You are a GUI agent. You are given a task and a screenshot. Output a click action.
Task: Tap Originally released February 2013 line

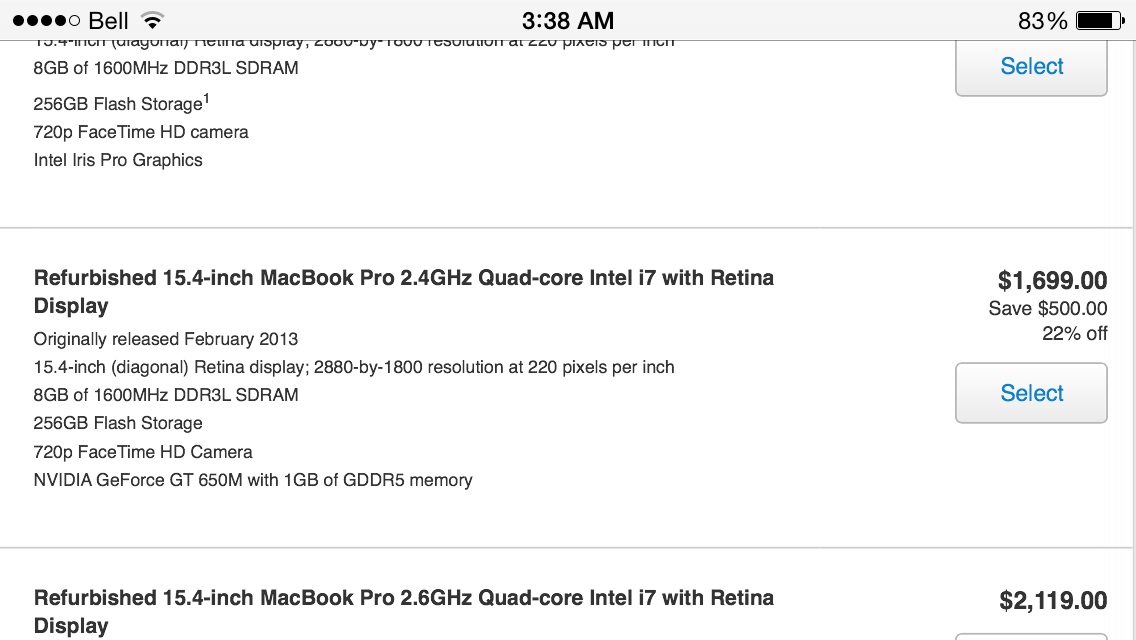click(x=165, y=339)
